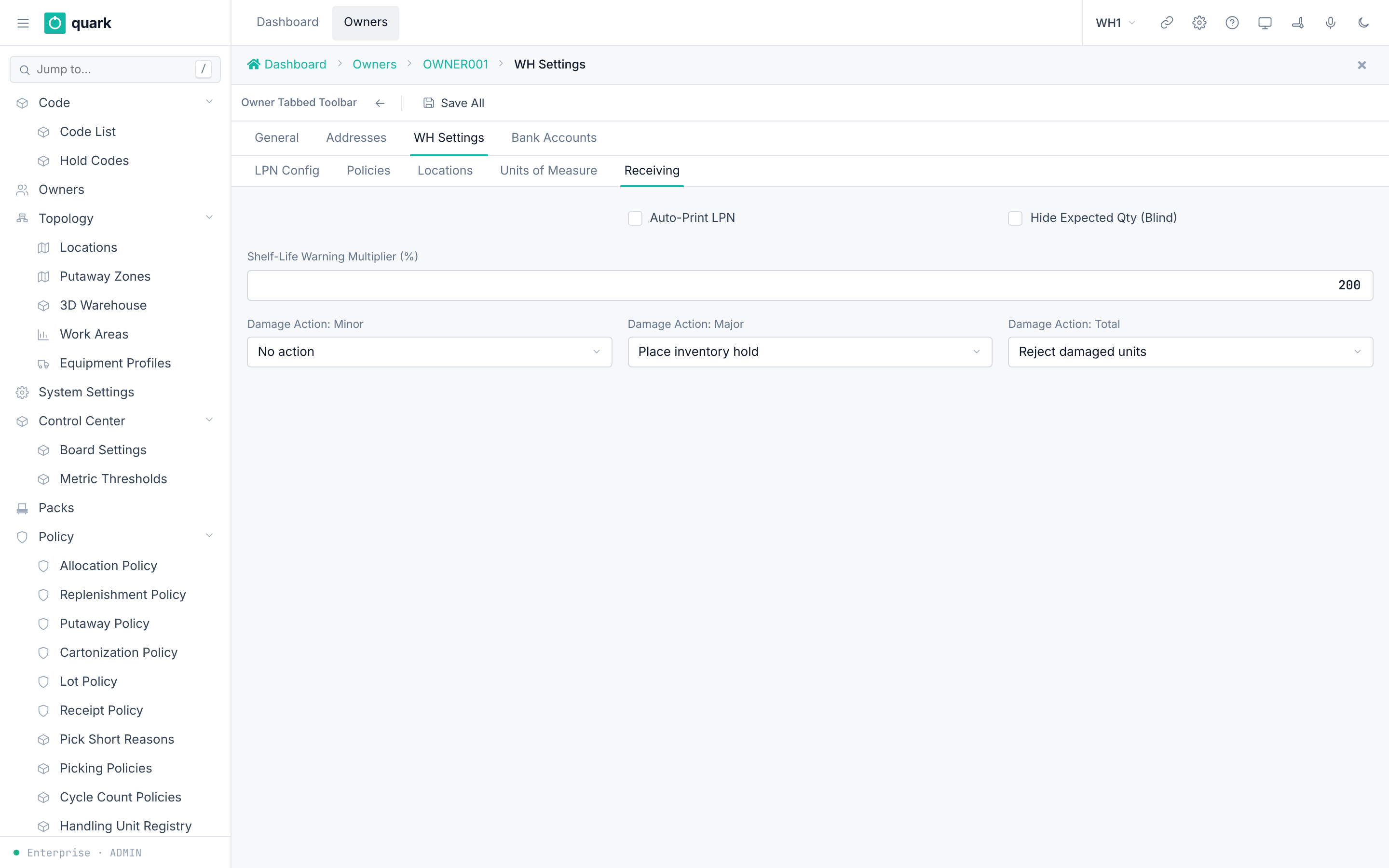
Task: Open the WH1 warehouse selector
Action: tap(1115, 23)
